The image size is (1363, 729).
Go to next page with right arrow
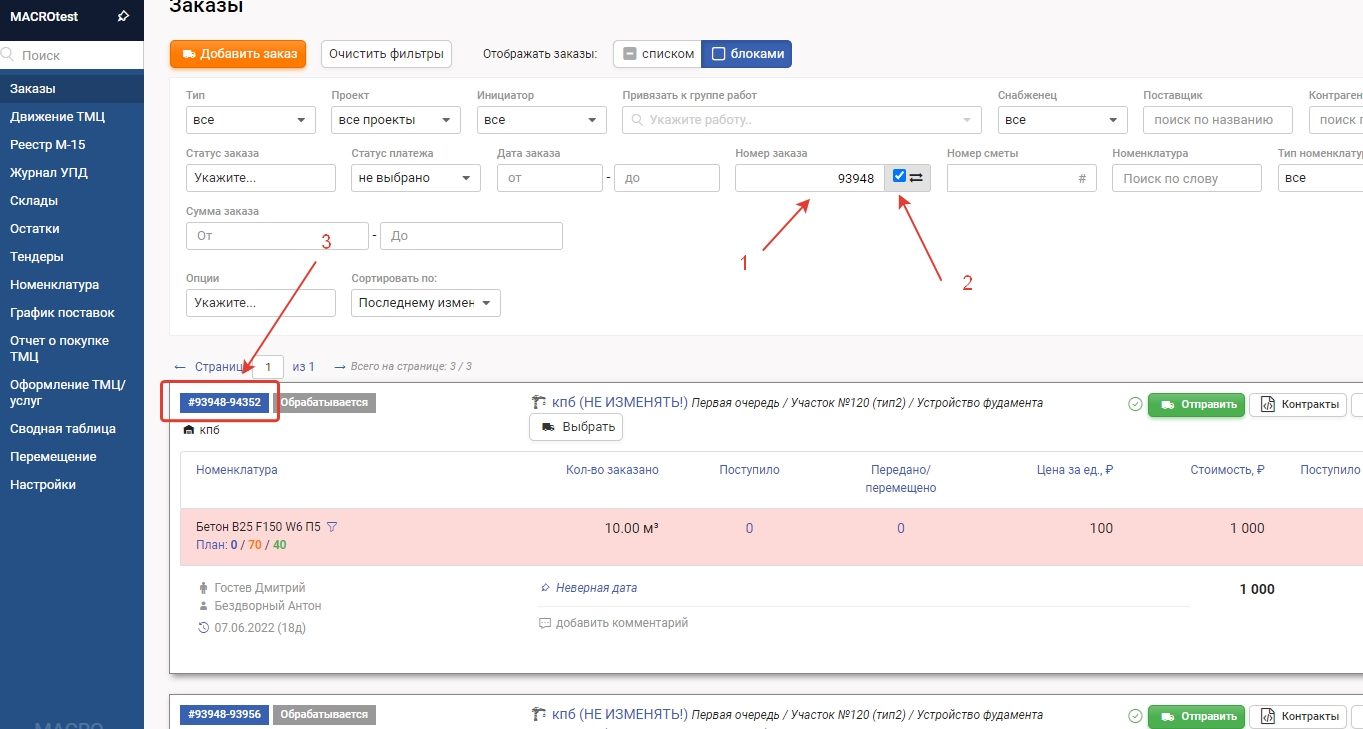pyautogui.click(x=340, y=367)
